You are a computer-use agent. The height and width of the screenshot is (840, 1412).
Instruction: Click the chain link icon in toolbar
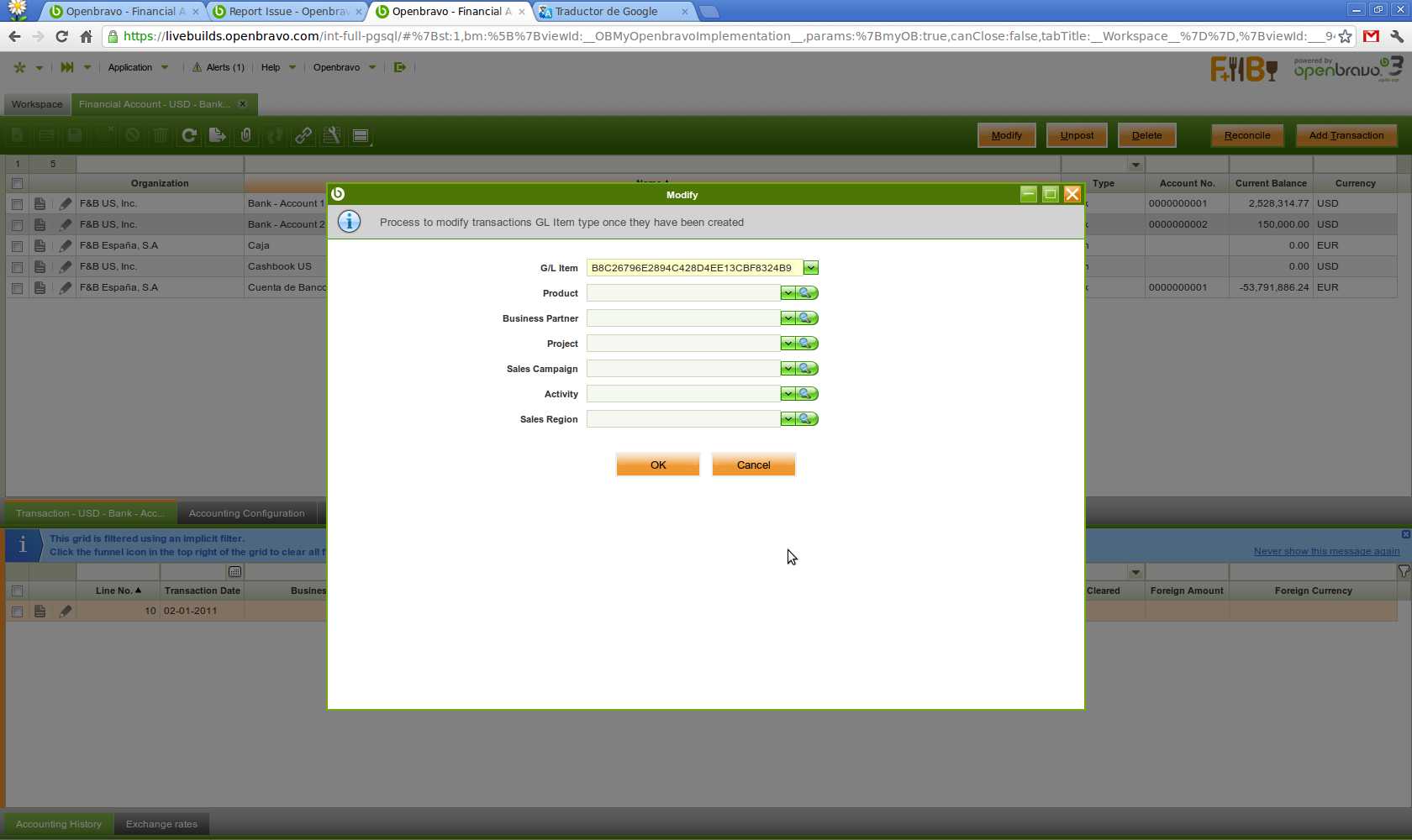303,135
